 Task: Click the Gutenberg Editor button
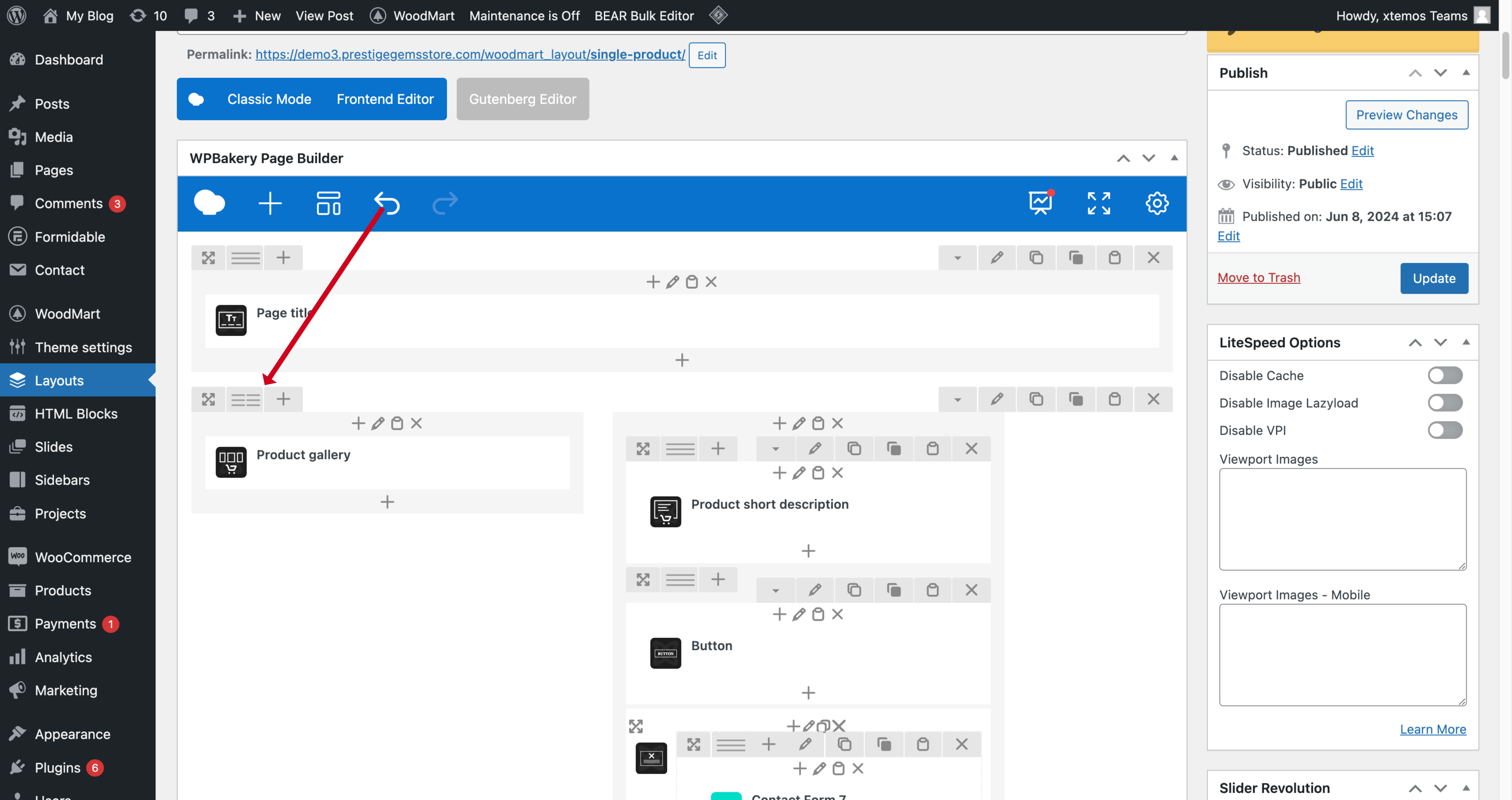[x=522, y=99]
